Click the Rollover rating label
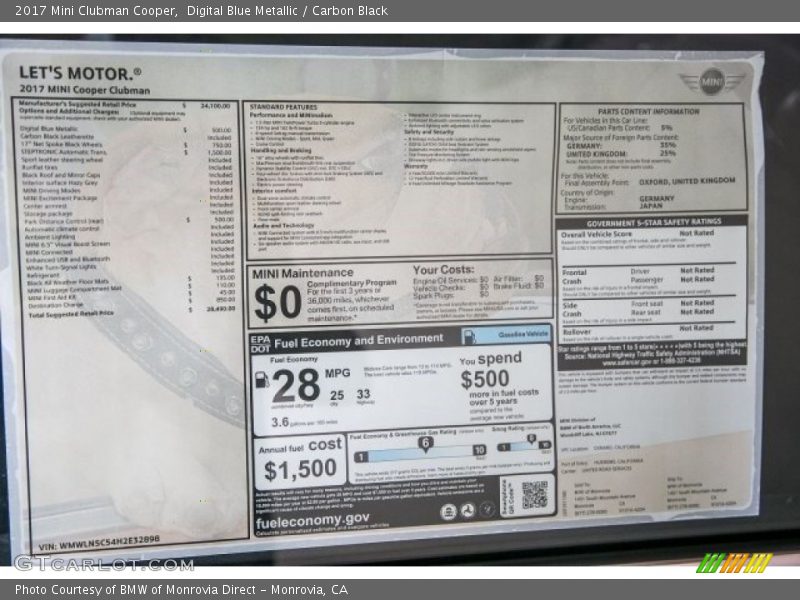This screenshot has width=800, height=600. tap(576, 332)
